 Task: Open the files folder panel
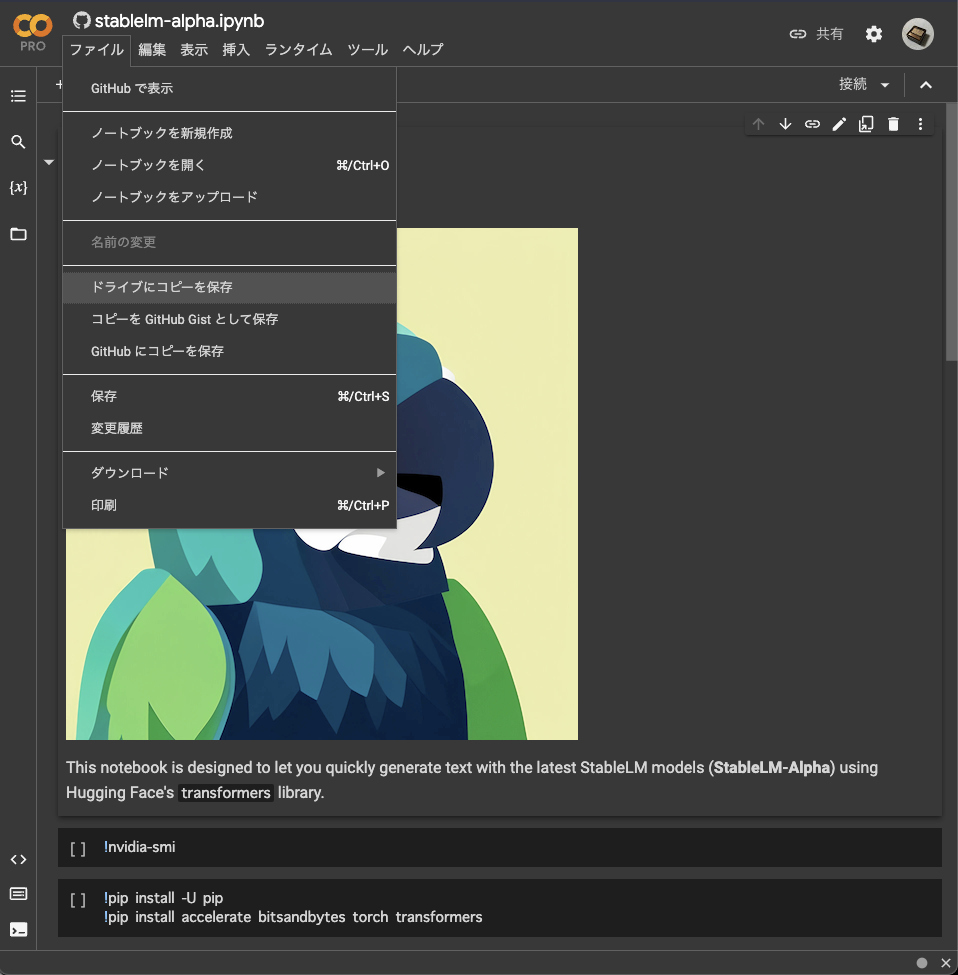click(18, 234)
